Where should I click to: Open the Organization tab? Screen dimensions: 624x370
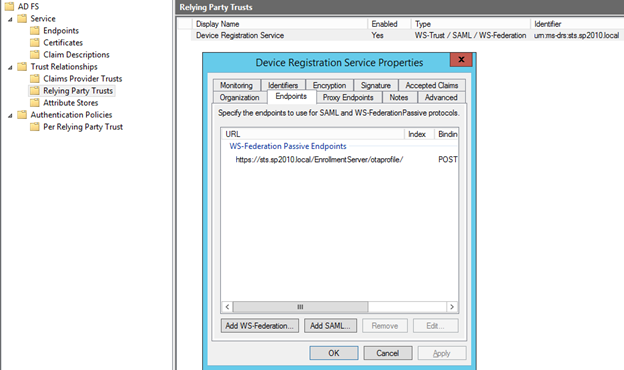point(239,97)
